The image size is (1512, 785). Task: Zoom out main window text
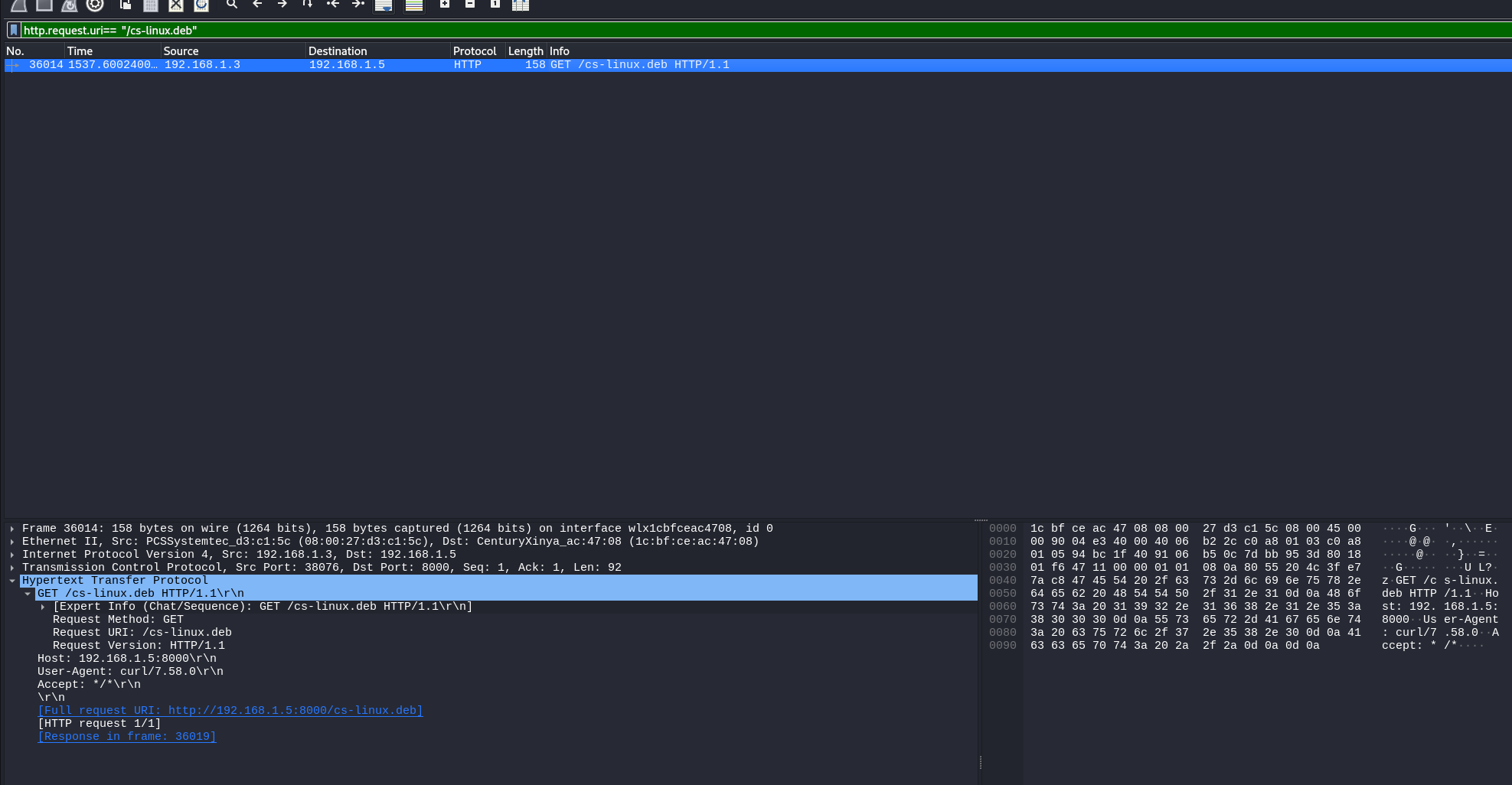pos(470,5)
